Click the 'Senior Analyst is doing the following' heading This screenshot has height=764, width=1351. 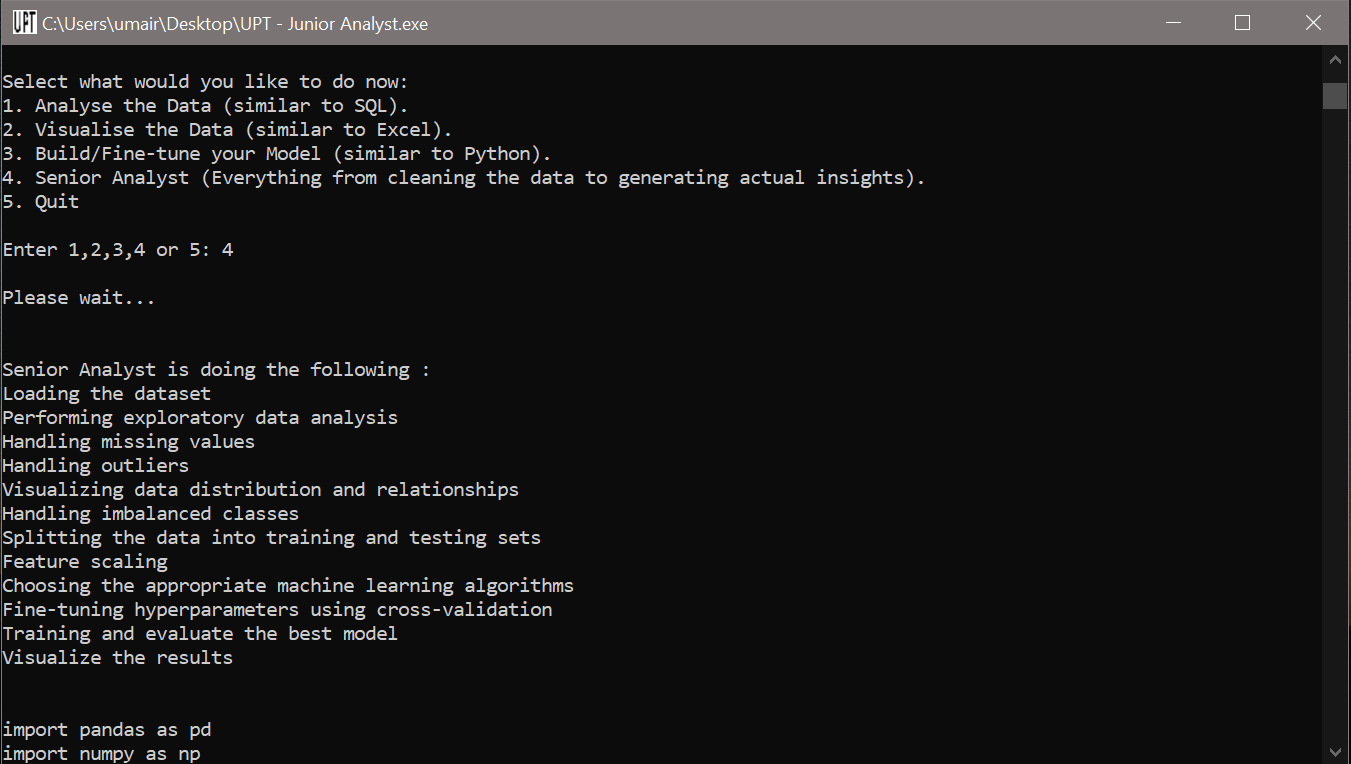click(215, 369)
